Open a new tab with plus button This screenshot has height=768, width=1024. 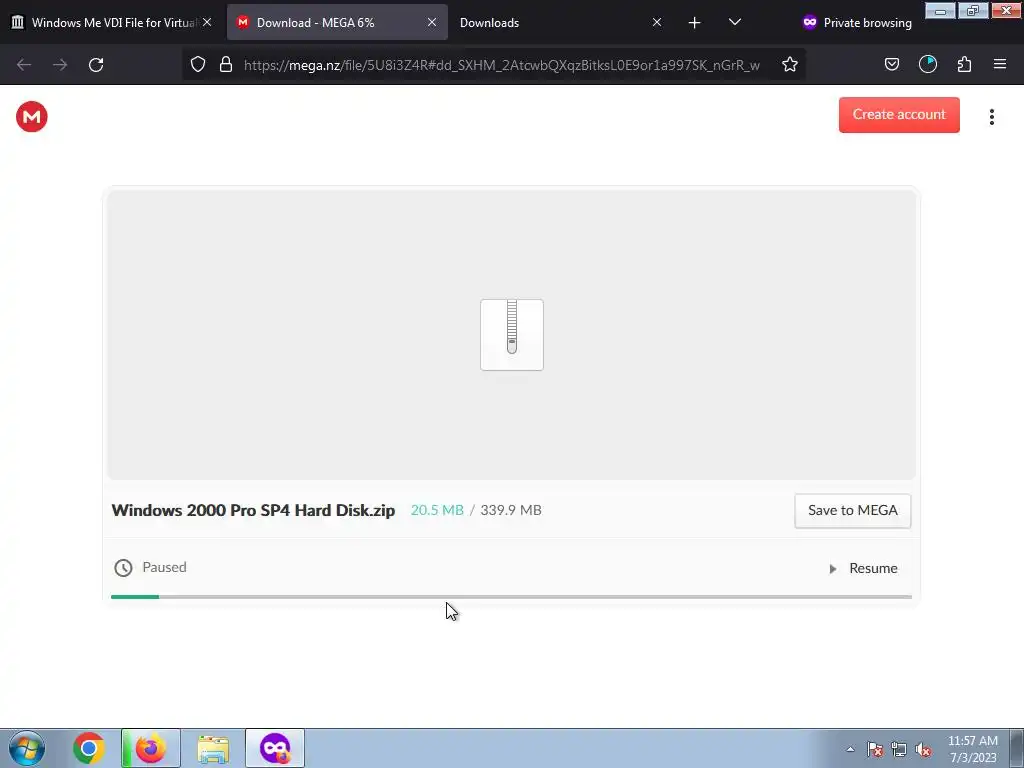coord(694,23)
